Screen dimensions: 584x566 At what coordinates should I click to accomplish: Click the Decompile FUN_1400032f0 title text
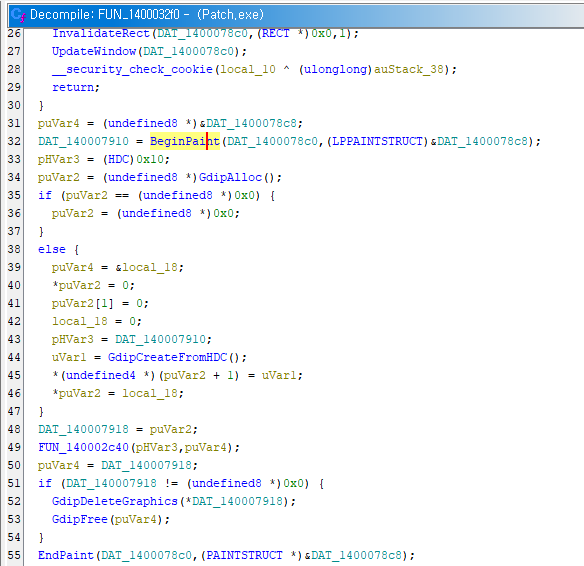click(147, 15)
